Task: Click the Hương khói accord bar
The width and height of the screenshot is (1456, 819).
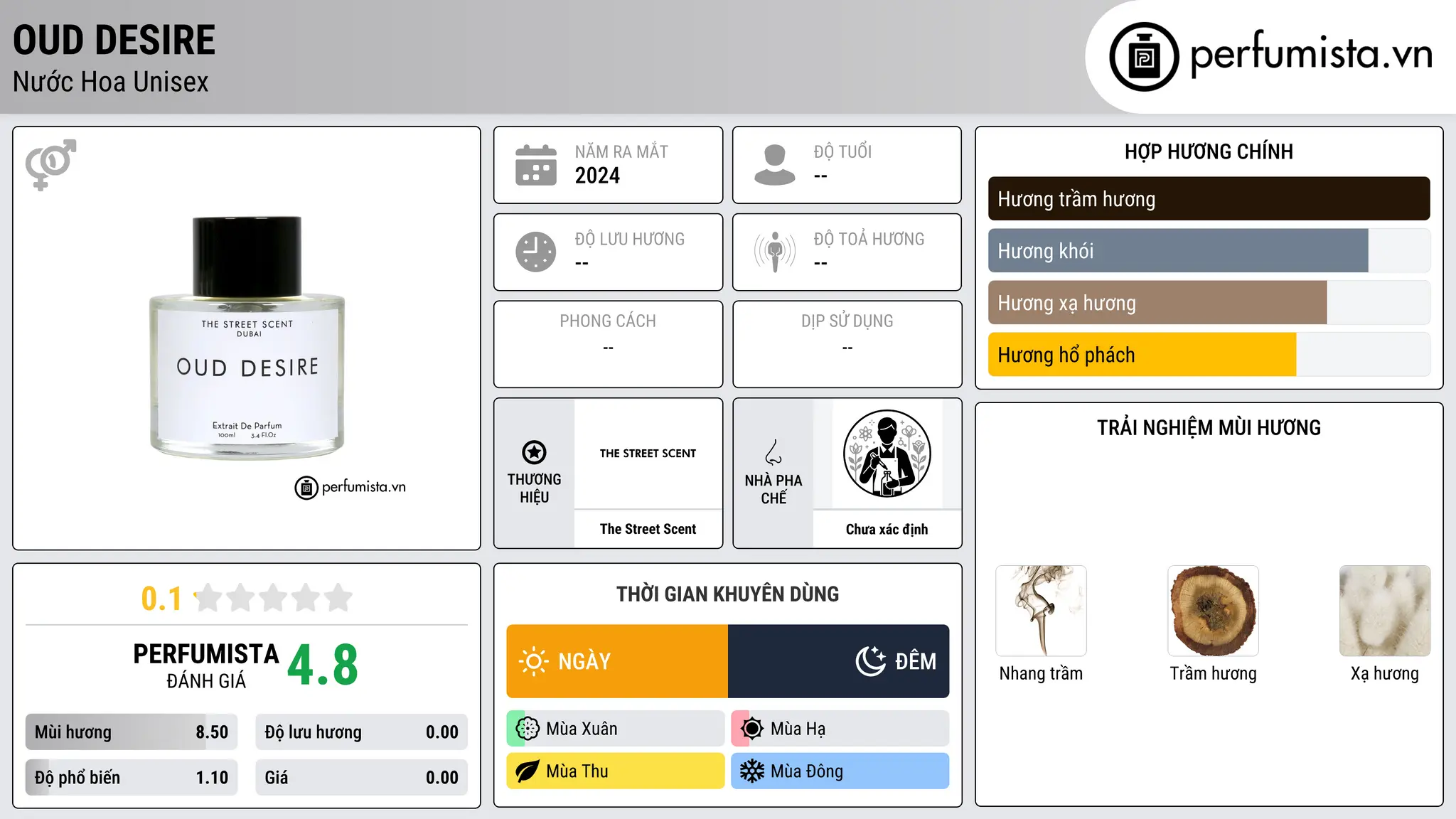Action: pos(1209,250)
